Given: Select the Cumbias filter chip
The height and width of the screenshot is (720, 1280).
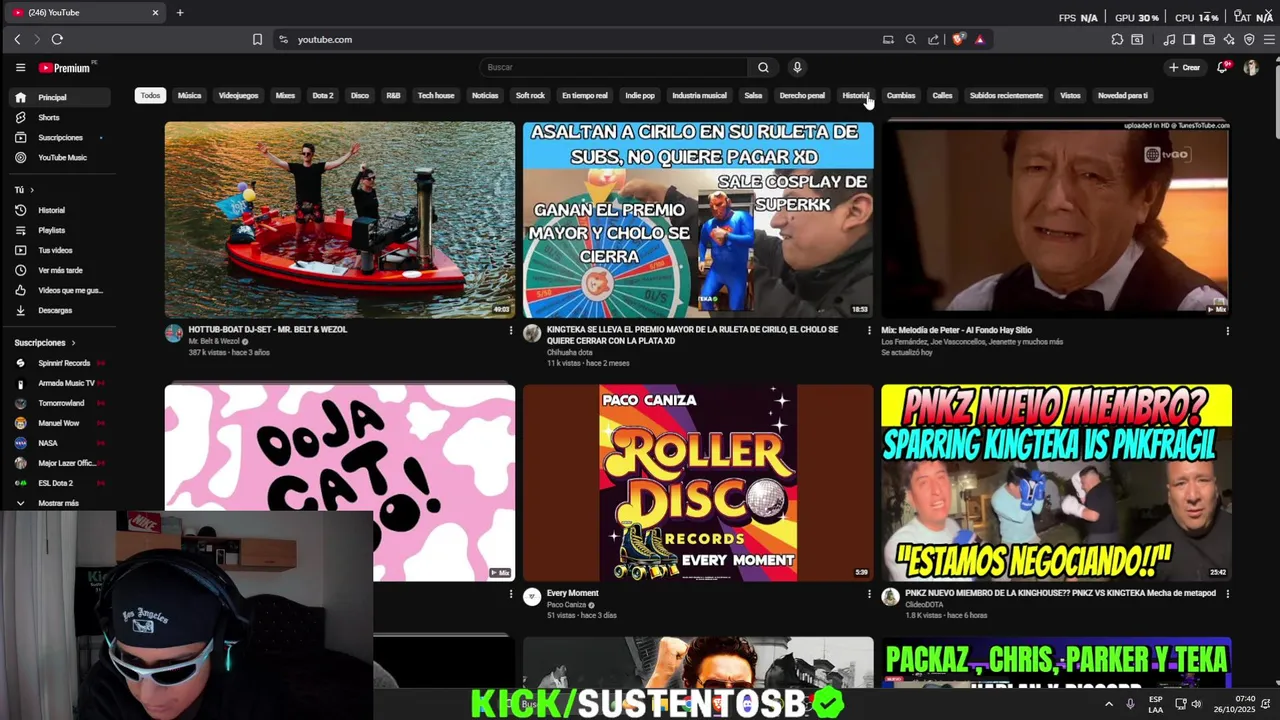Looking at the screenshot, I should (901, 95).
